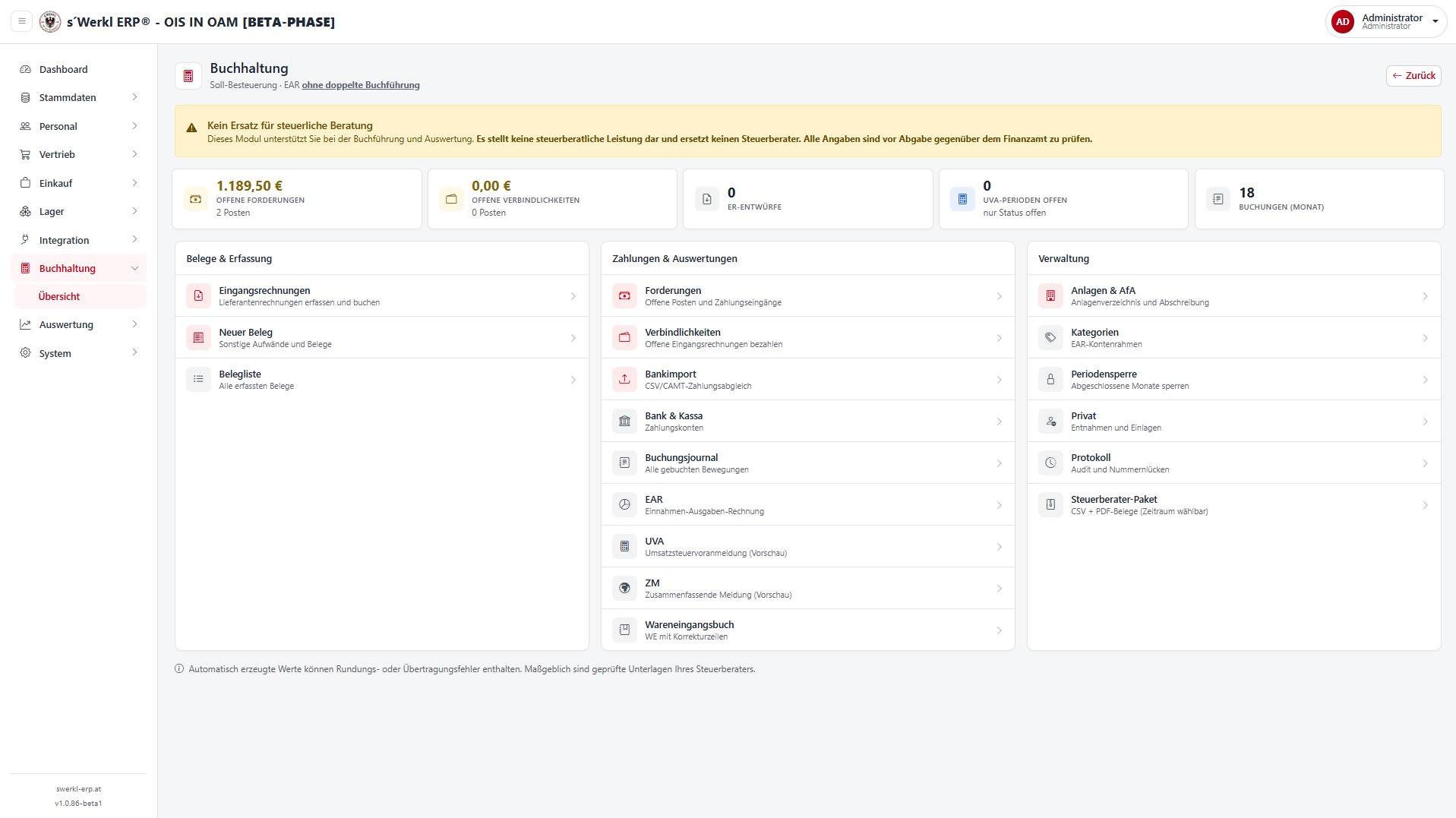Click the AD user avatar

1342,22
